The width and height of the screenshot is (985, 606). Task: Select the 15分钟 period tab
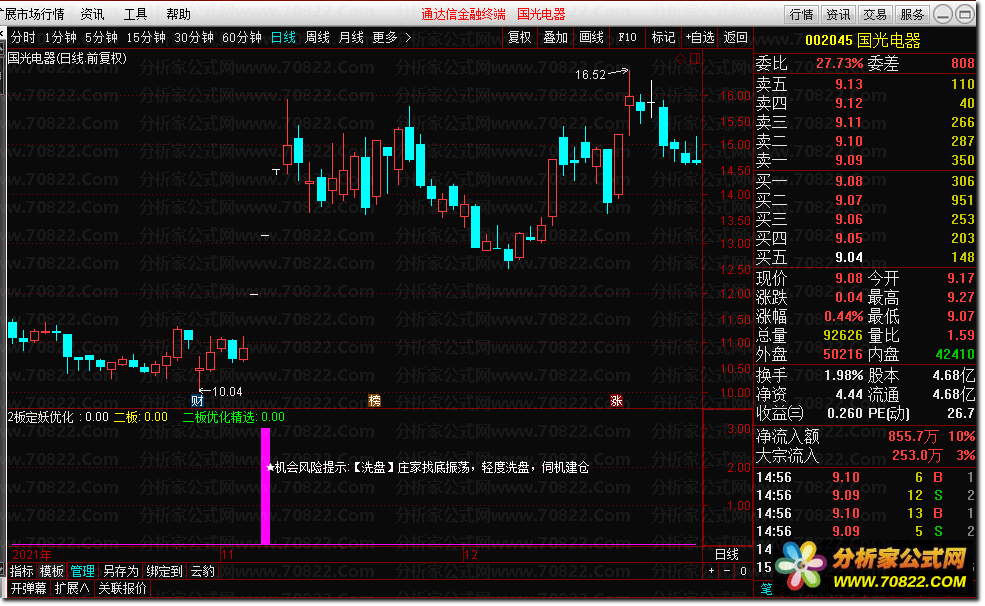point(146,38)
